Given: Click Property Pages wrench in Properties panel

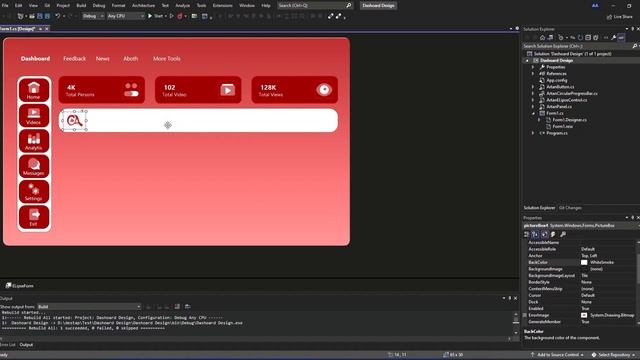Looking at the screenshot, I should (x=563, y=234).
